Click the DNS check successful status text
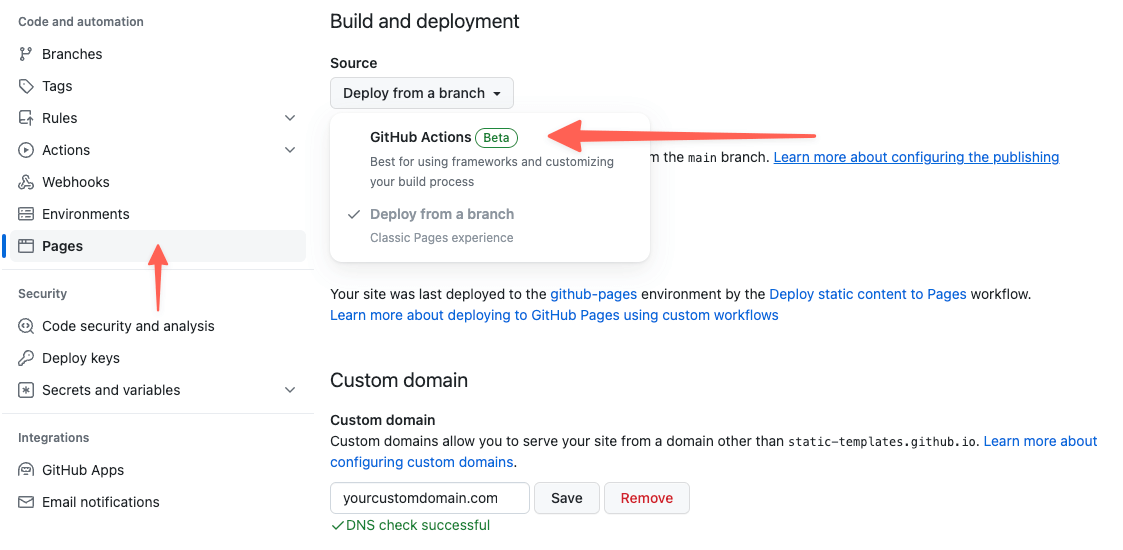Screen dimensions: 1123x550 [x=418, y=526]
